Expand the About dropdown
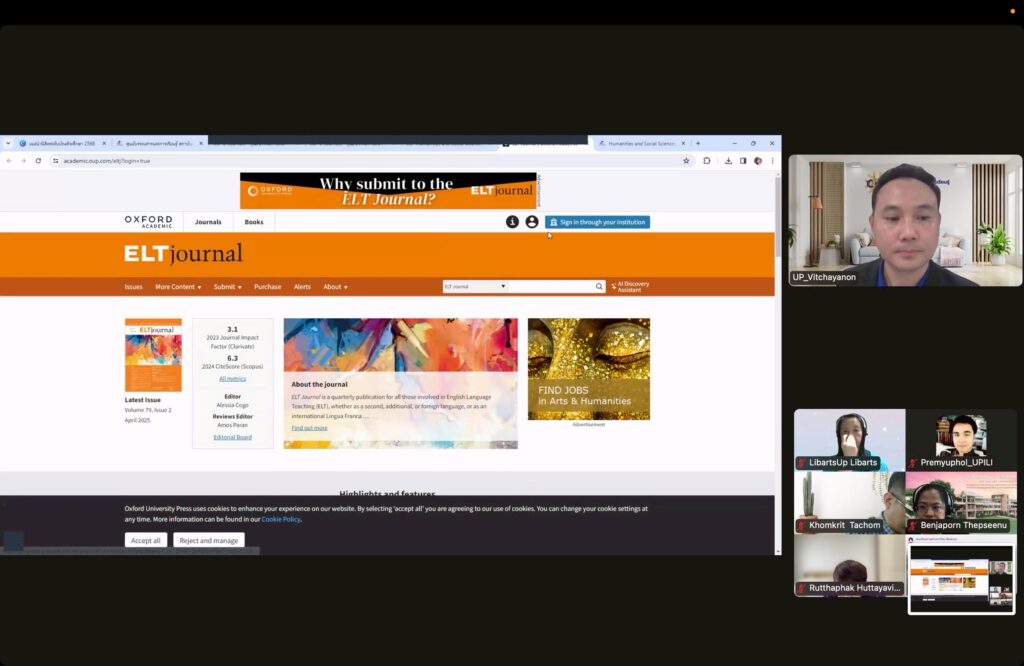The height and width of the screenshot is (666, 1024). tap(336, 287)
